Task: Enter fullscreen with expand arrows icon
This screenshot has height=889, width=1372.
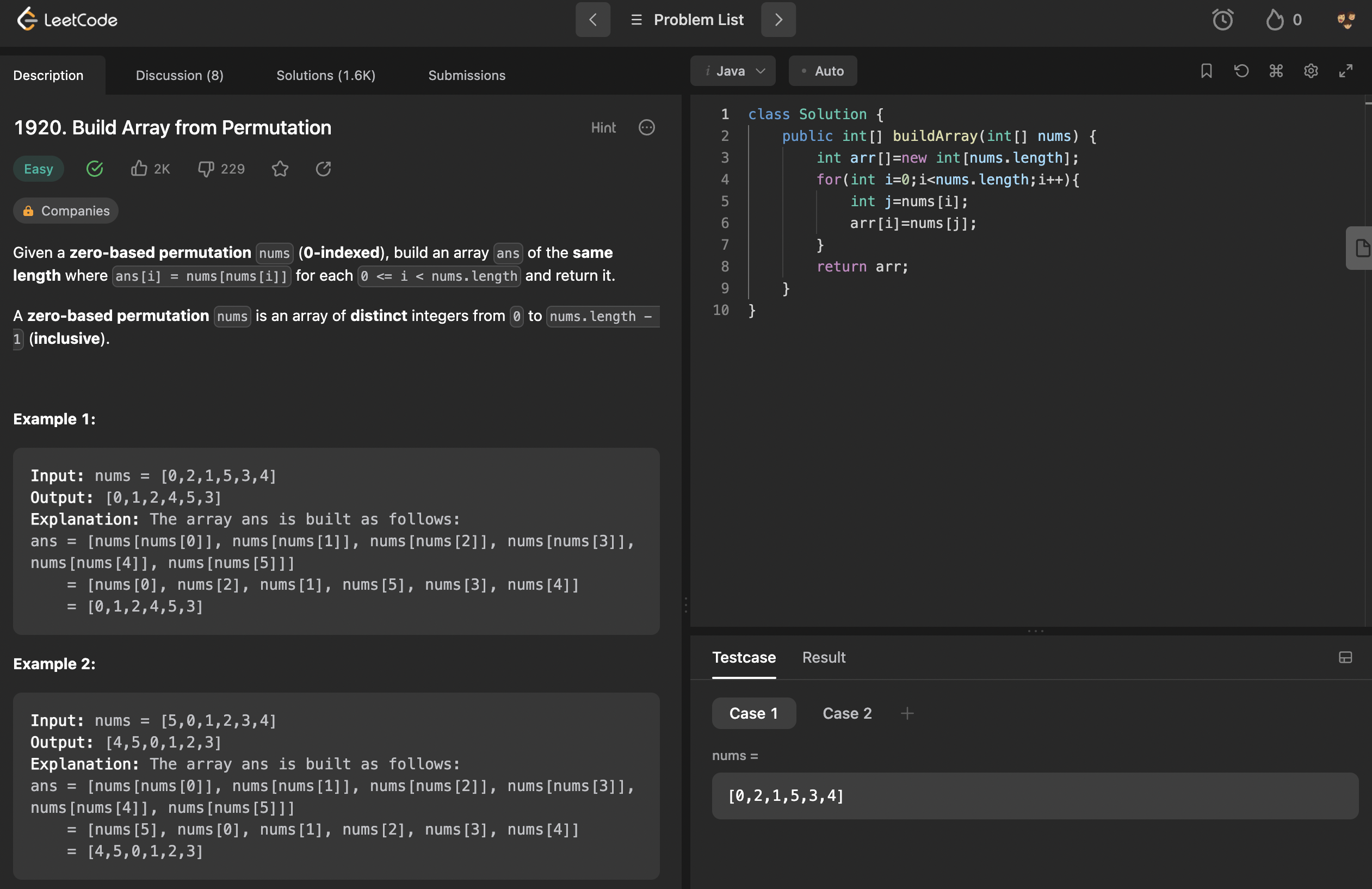Action: coord(1345,71)
